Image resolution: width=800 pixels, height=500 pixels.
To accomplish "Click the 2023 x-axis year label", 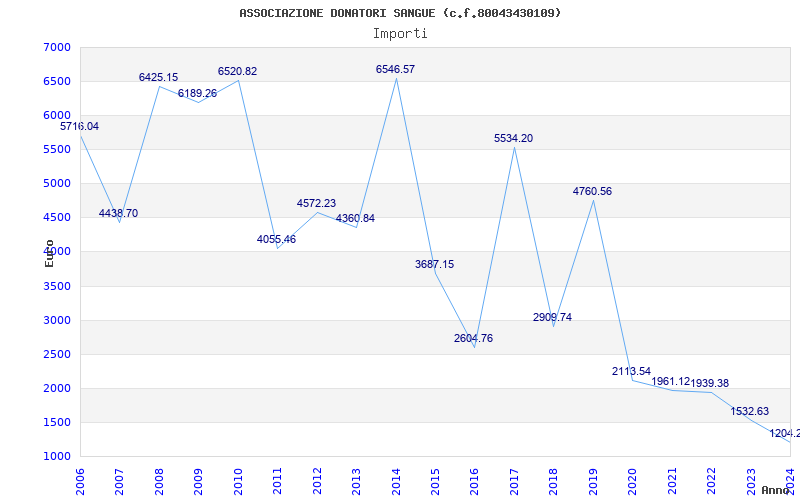I will (x=751, y=482).
